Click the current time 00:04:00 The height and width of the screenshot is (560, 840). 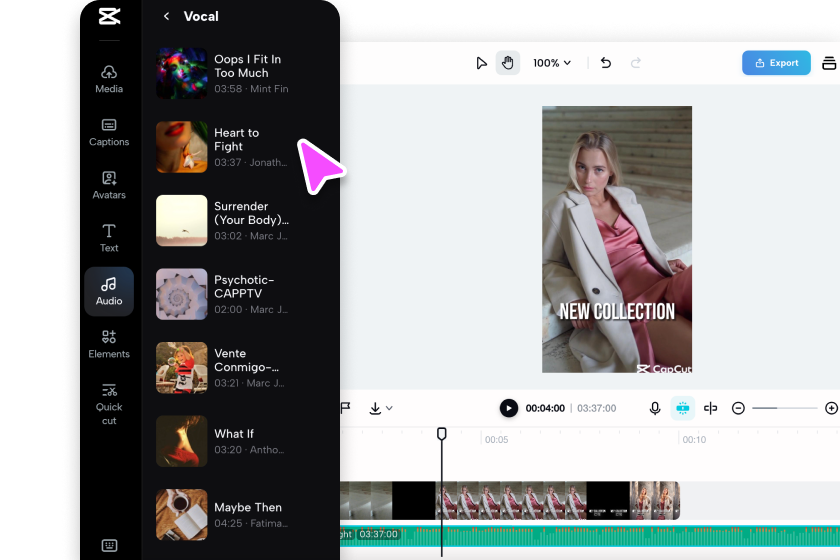coord(545,408)
